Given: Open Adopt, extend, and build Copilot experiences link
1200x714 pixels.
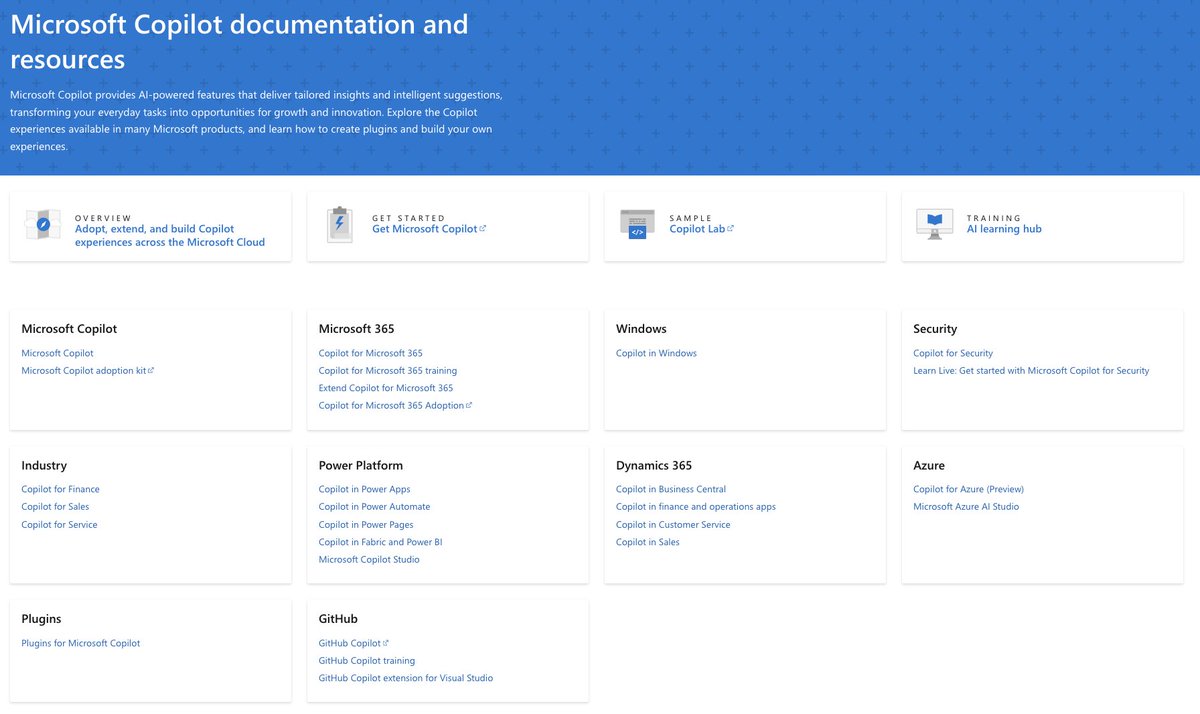Looking at the screenshot, I should [170, 236].
